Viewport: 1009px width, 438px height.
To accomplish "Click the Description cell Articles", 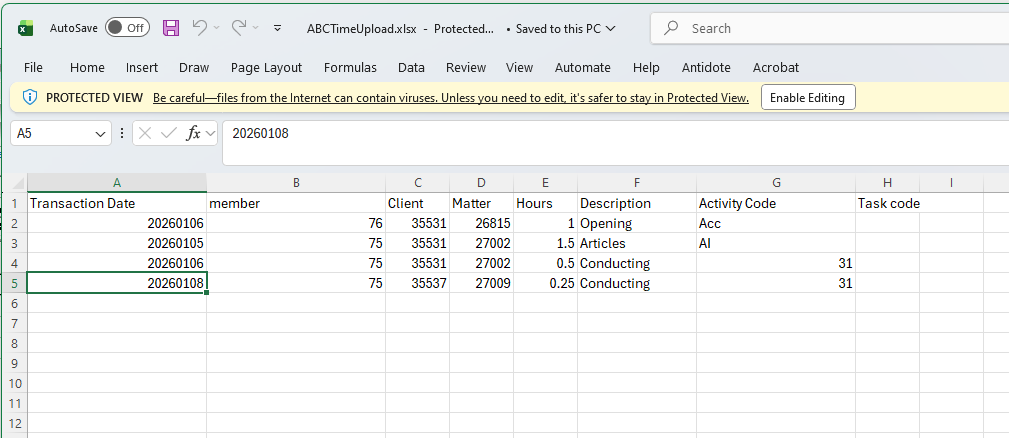I will click(x=636, y=243).
